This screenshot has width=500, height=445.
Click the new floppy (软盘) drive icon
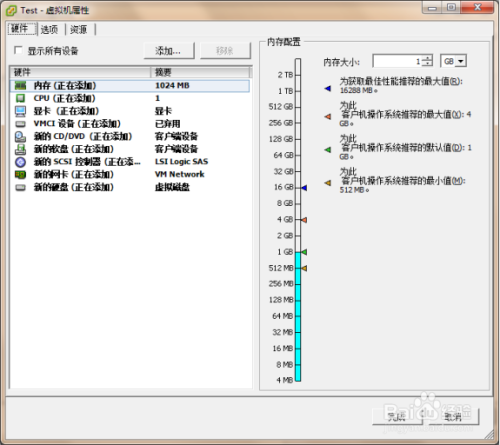20,149
